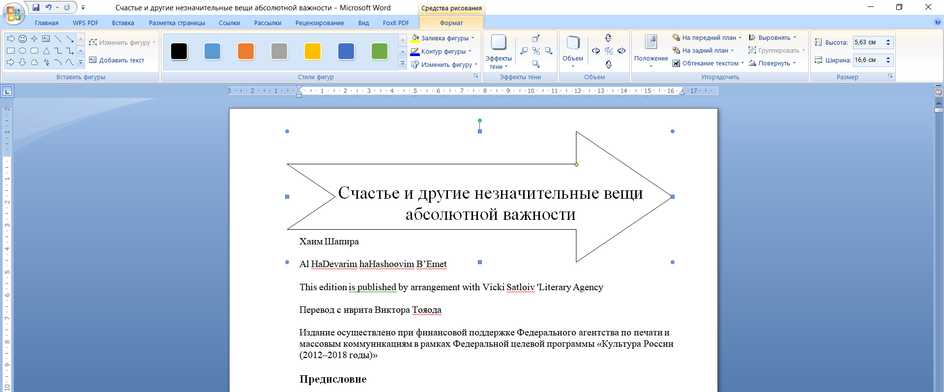This screenshot has width=944, height=392.
Task: Open the WPS PDF tab
Action: 85,23
